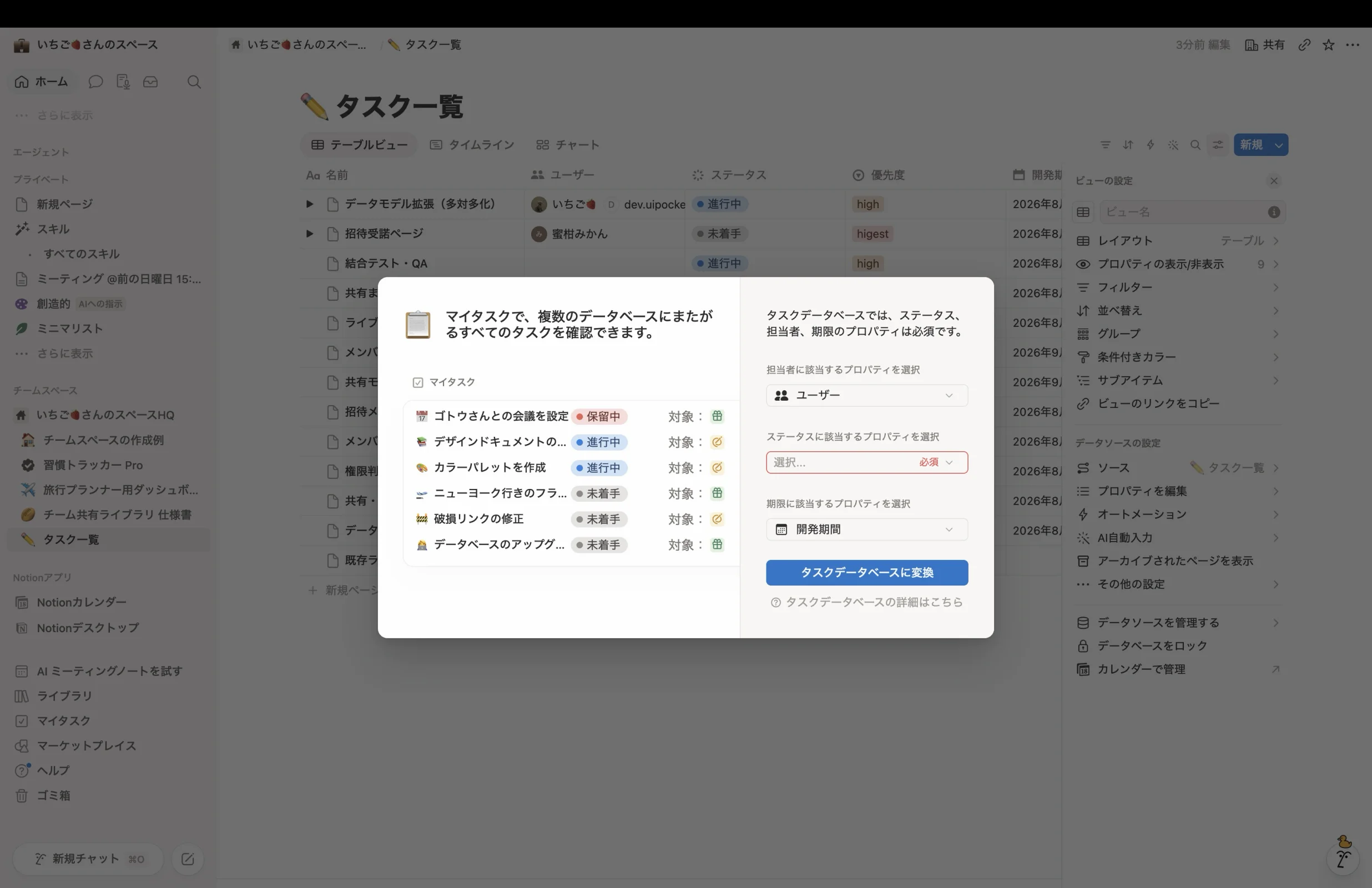Toggle the view settings sliders icon
The width and height of the screenshot is (1372, 888).
pyautogui.click(x=1218, y=145)
